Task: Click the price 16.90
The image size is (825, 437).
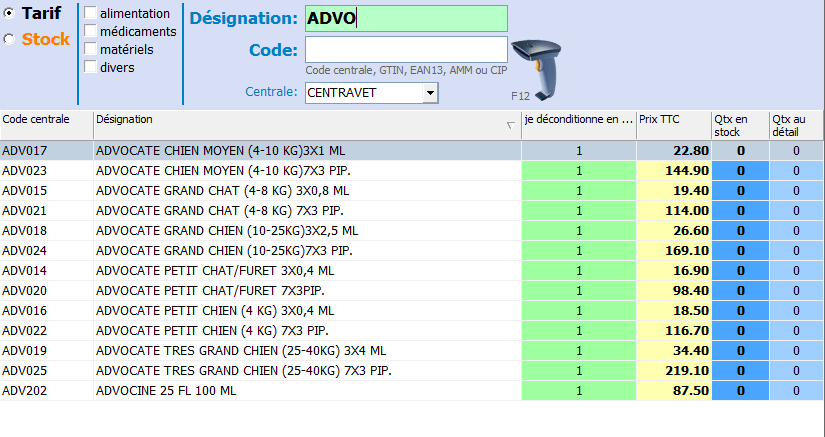Action: pos(691,271)
